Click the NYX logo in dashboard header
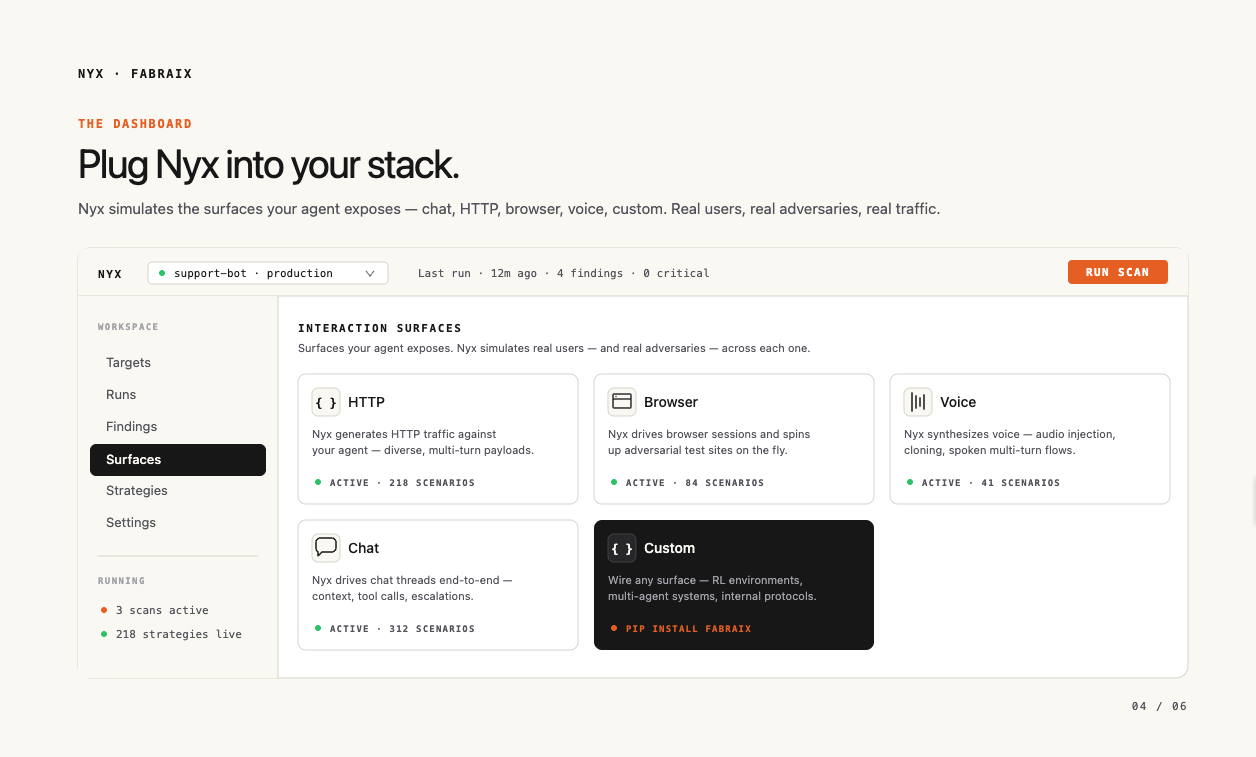The height and width of the screenshot is (757, 1256). (x=110, y=274)
